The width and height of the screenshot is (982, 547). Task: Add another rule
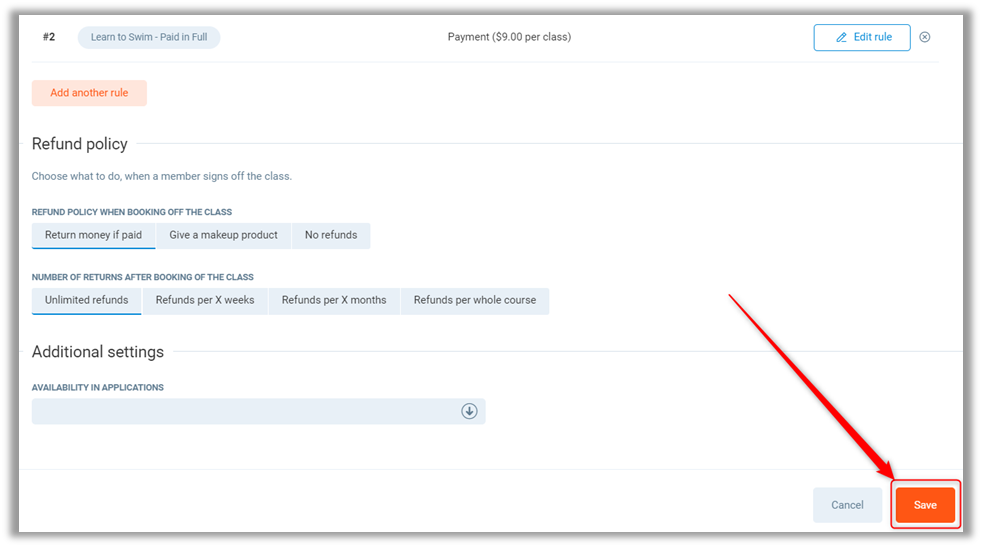[89, 93]
